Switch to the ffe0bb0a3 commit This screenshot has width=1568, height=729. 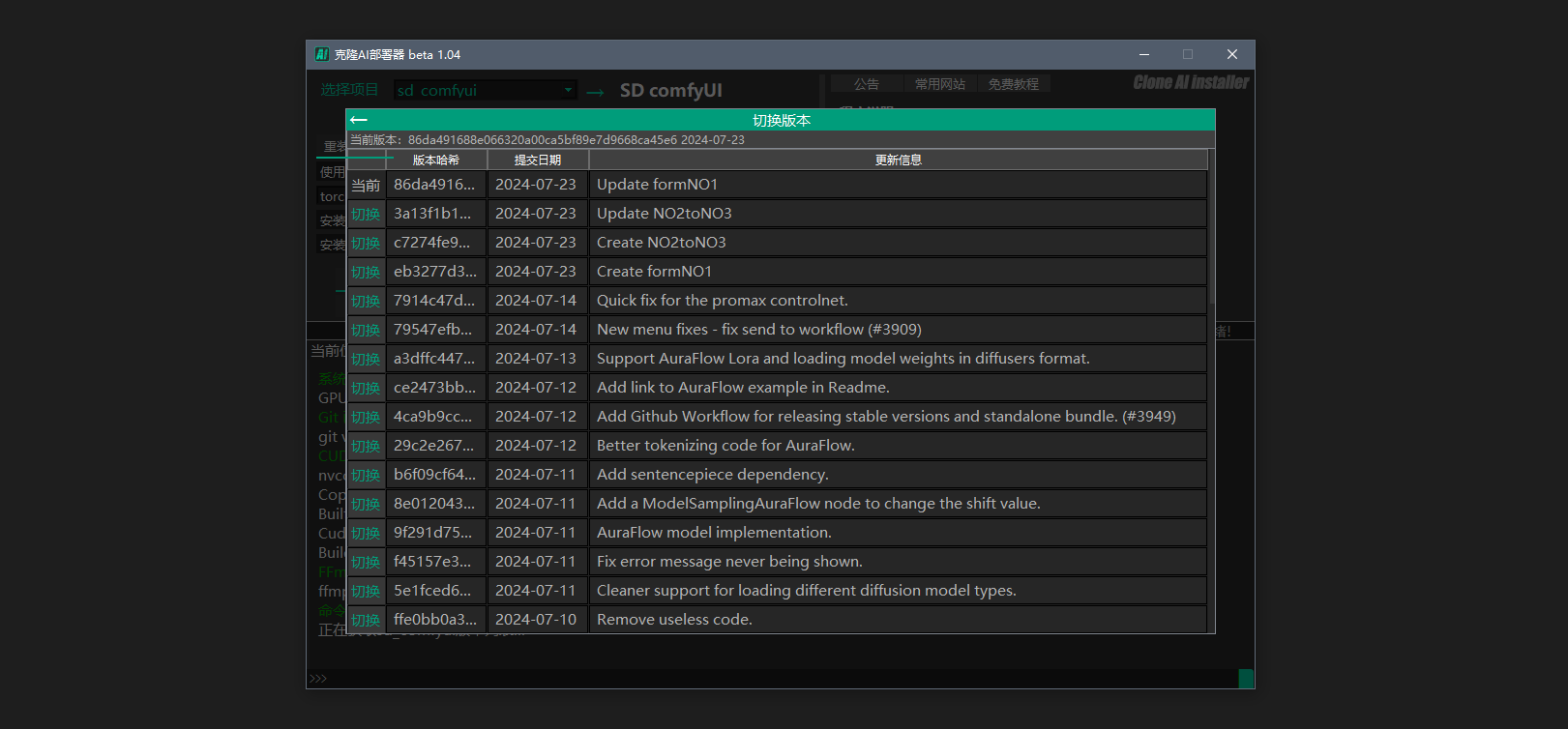pyautogui.click(x=366, y=620)
